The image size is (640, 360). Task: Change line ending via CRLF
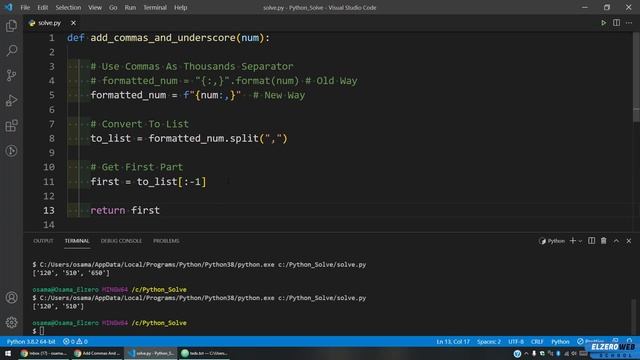(x=537, y=342)
